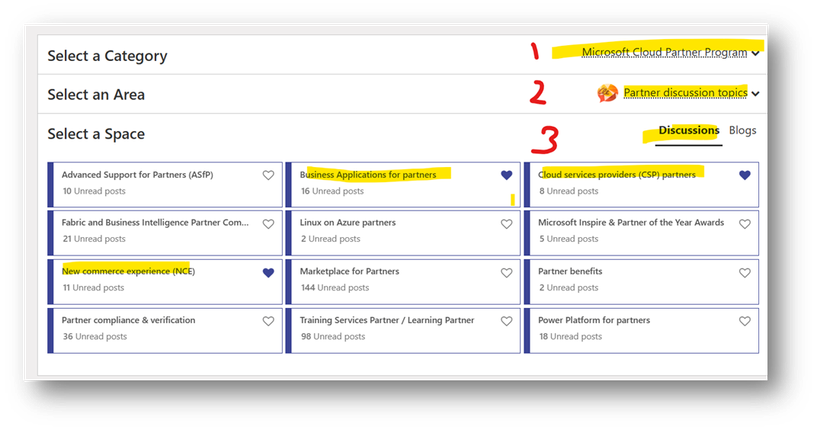Switch to the Blogs tab
The image size is (817, 430).
click(742, 130)
